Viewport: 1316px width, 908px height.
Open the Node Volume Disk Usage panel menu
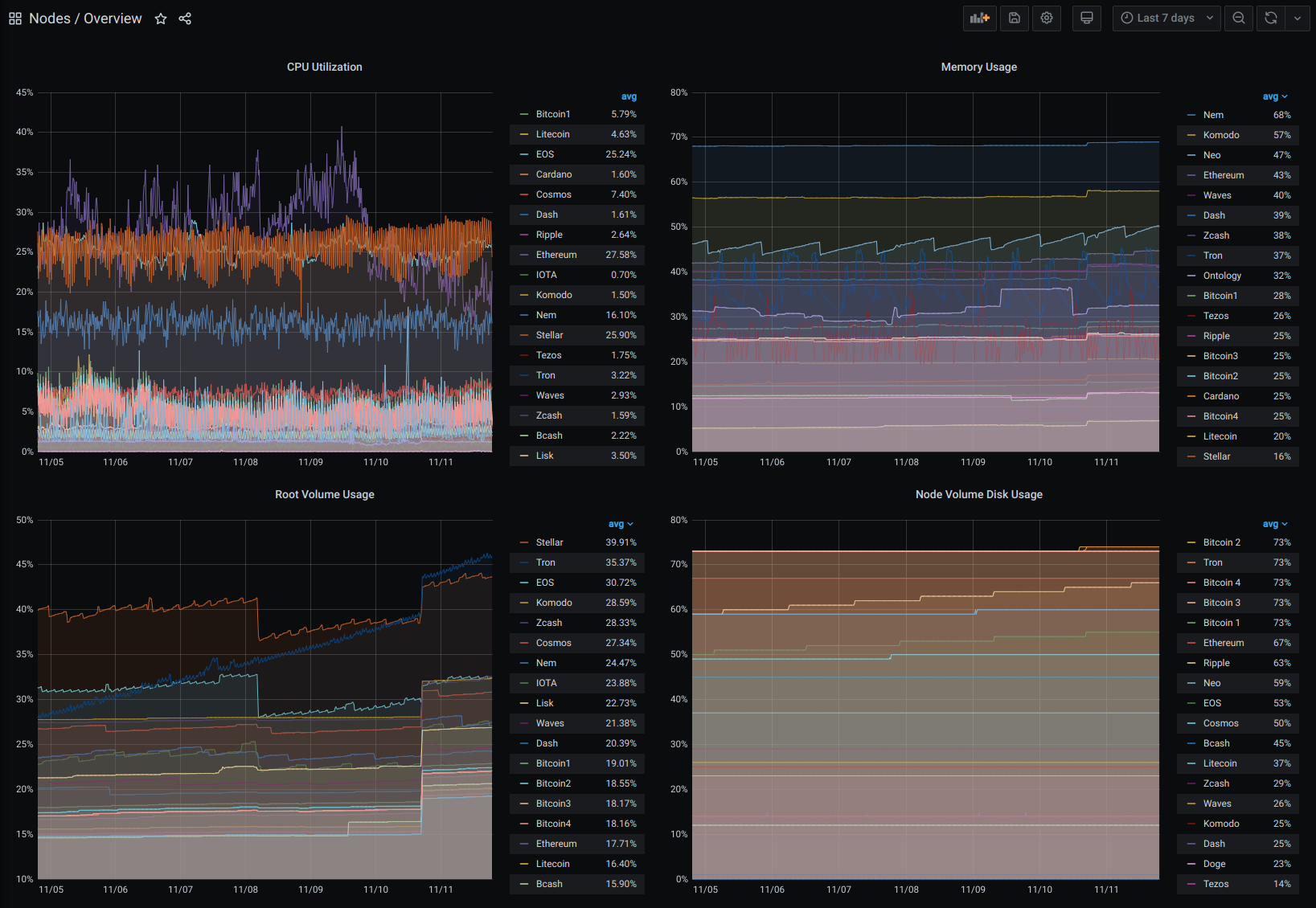(979, 494)
